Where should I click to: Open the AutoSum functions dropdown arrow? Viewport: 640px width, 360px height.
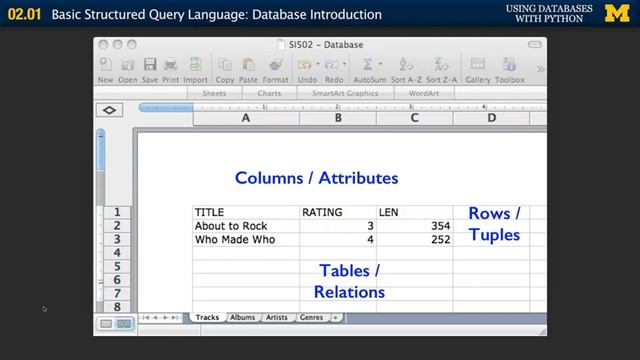click(380, 64)
